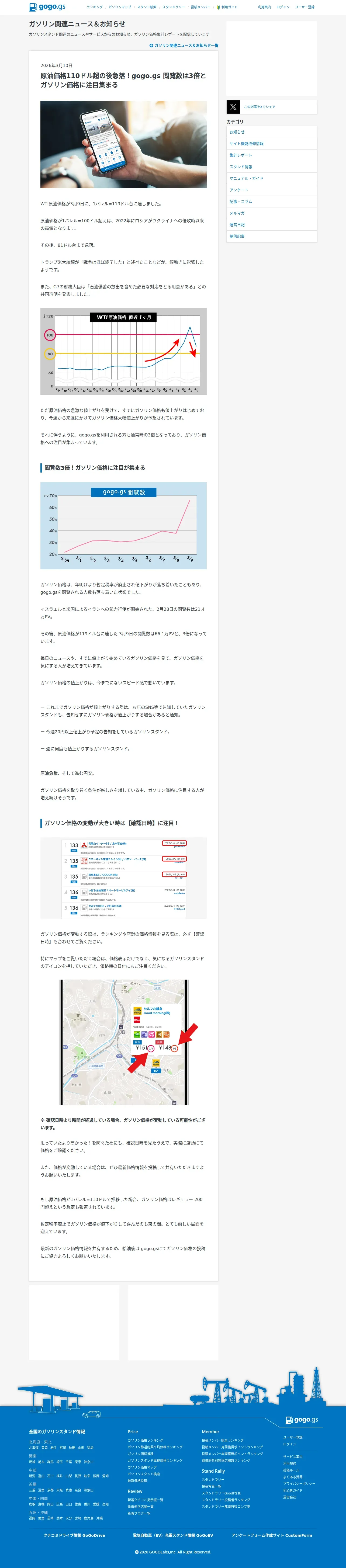Open 電気自動車（EV）充電スタンド情報 GoGoEV link
Image resolution: width=346 pixels, height=1568 pixels.
click(x=173, y=1535)
